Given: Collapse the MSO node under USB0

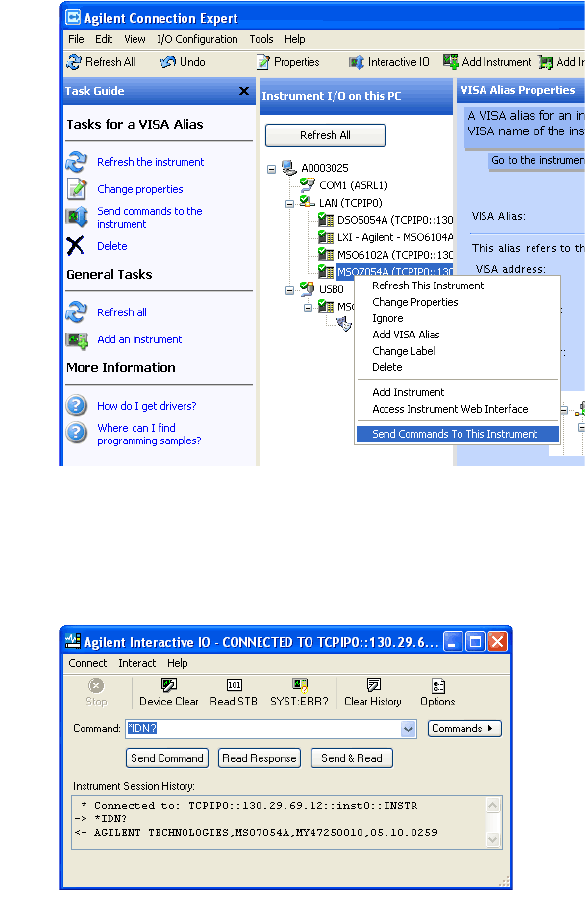Looking at the screenshot, I should [308, 307].
